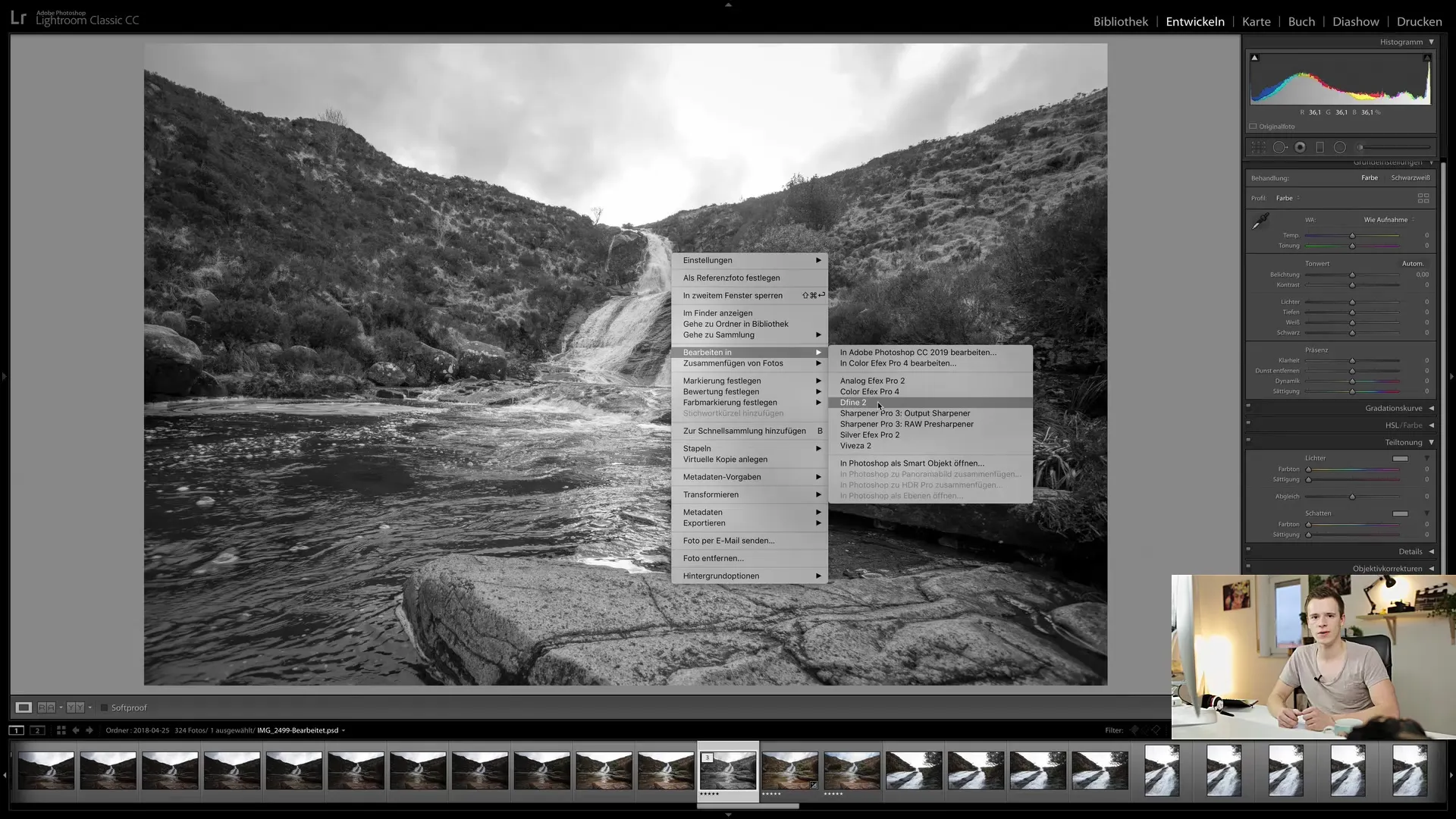Image resolution: width=1456 pixels, height=819 pixels.
Task: Switch to Diashow module
Action: (x=1355, y=21)
